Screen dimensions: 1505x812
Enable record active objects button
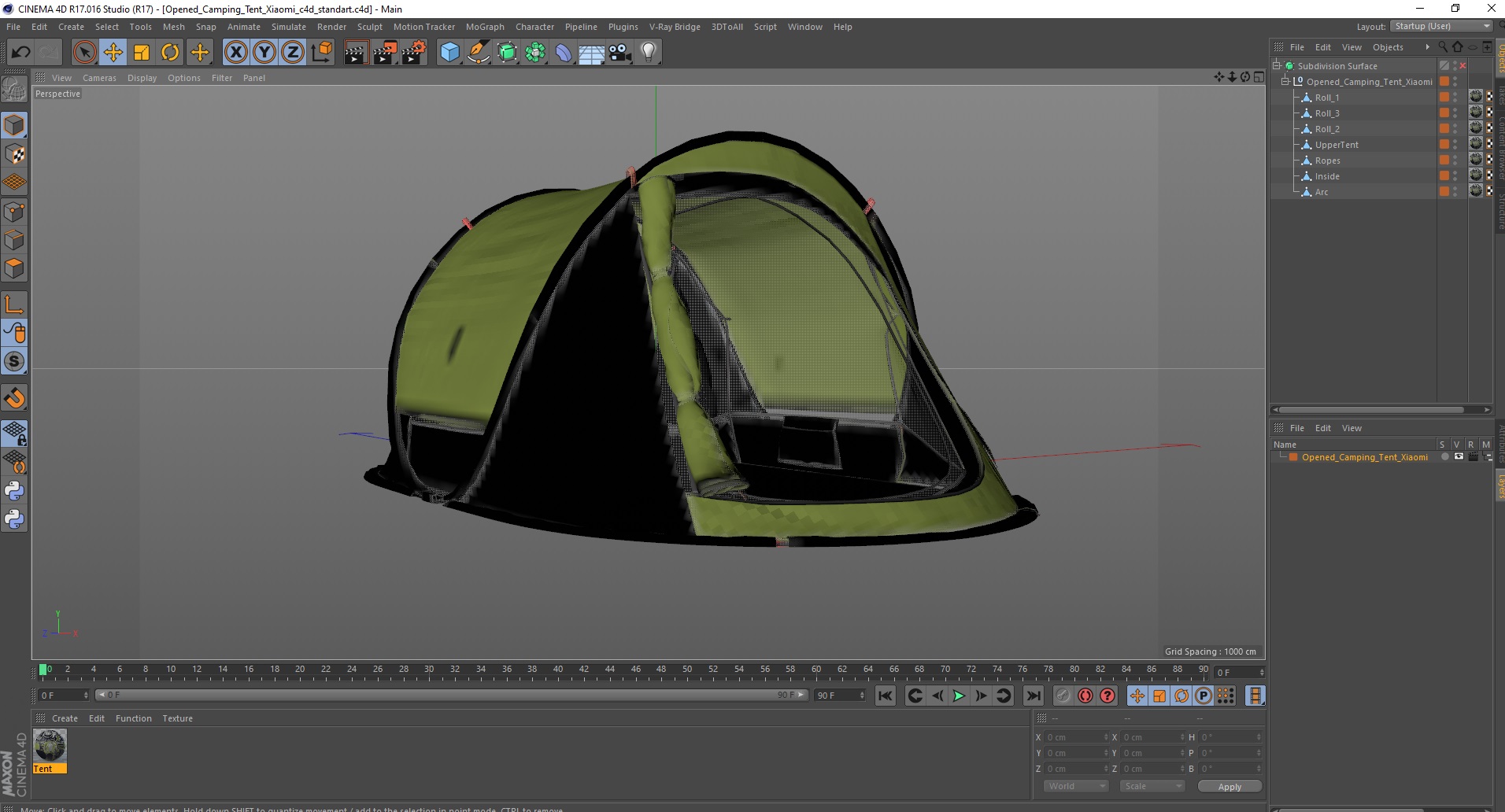coord(1063,696)
